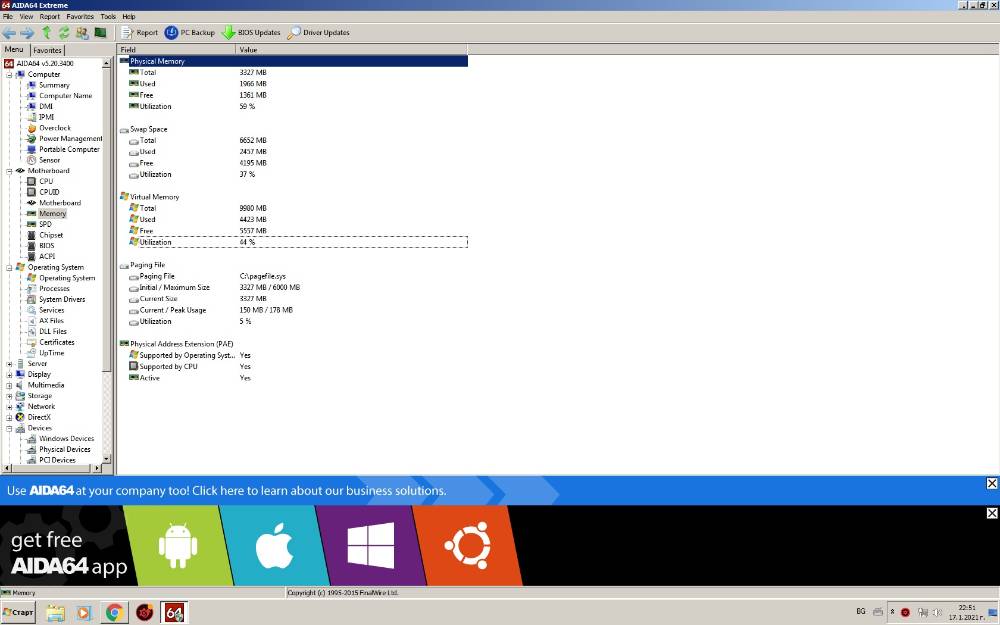
Task: Close the AIDA64 business solutions banner
Action: 992,483
